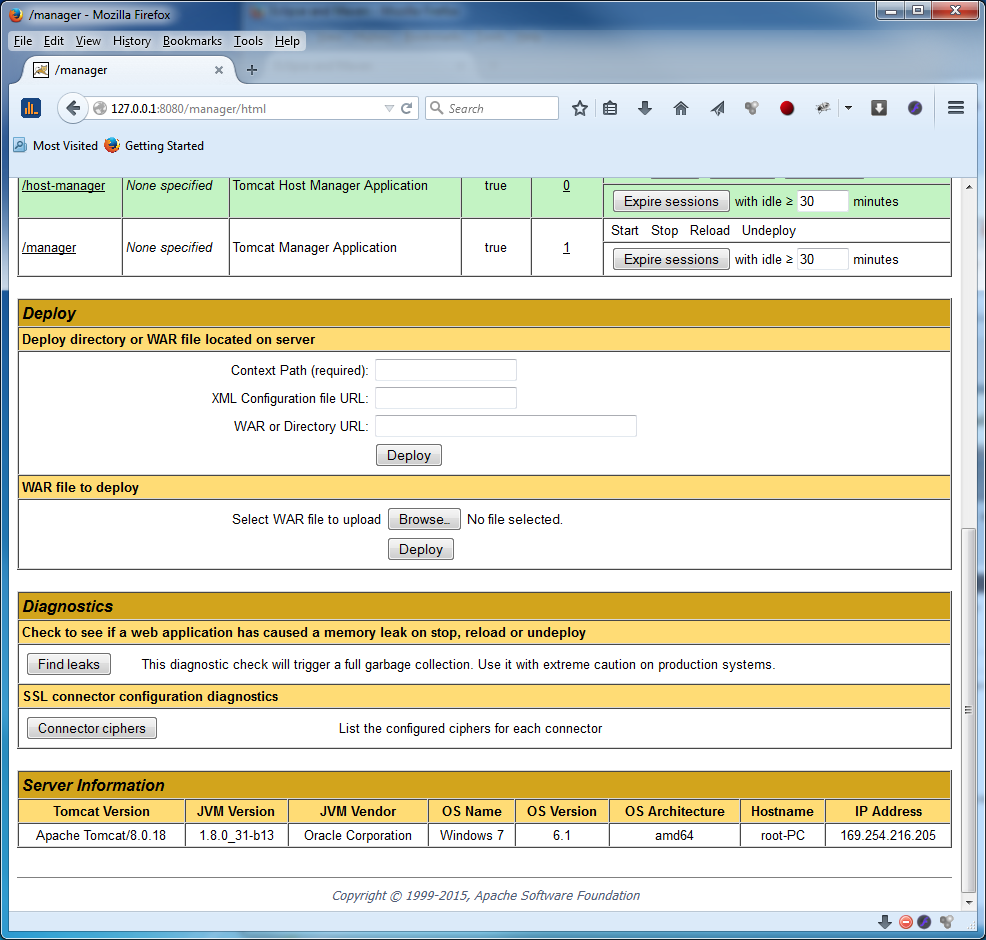Open the Downloads arrow in toolbar

pos(645,108)
